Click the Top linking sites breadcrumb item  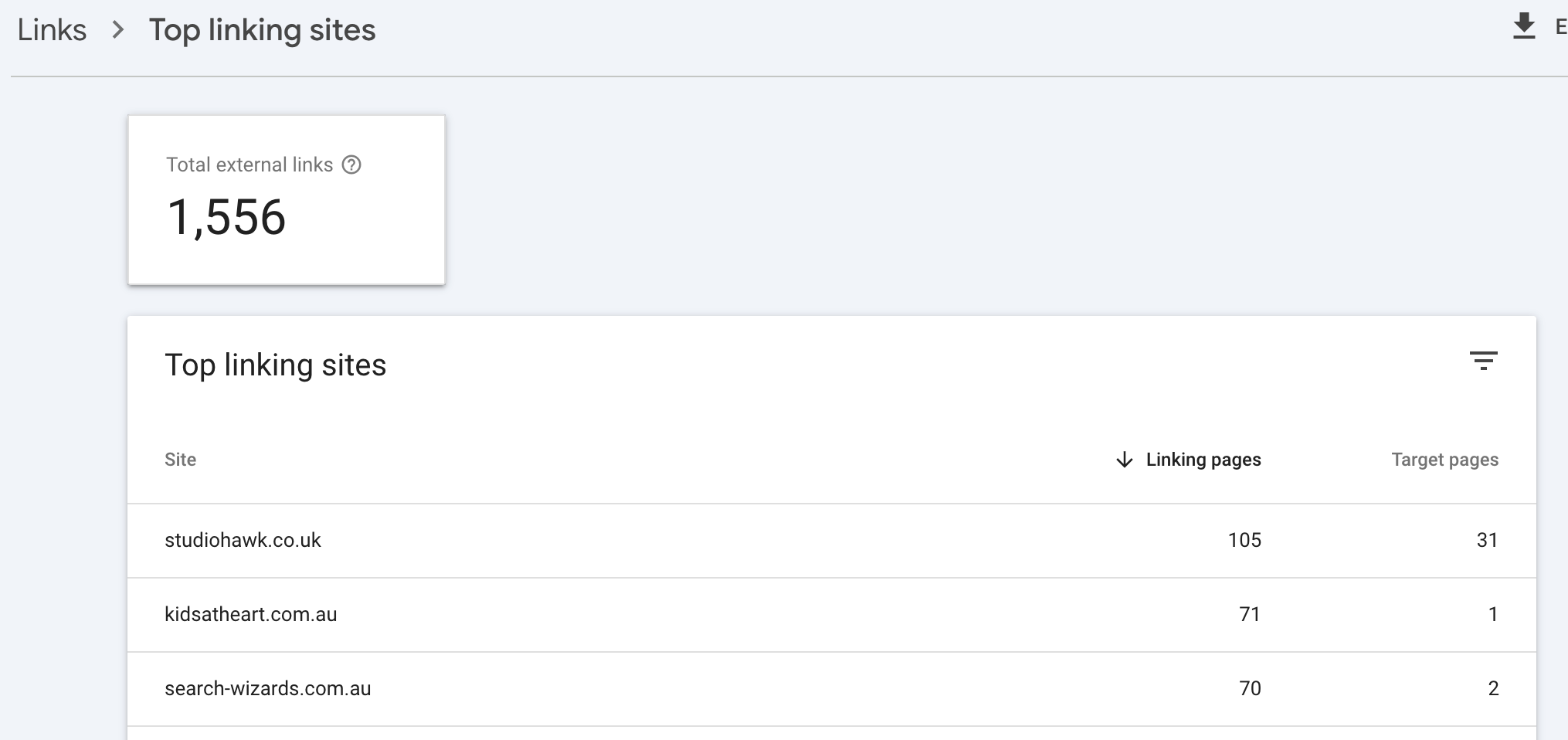coord(263,29)
